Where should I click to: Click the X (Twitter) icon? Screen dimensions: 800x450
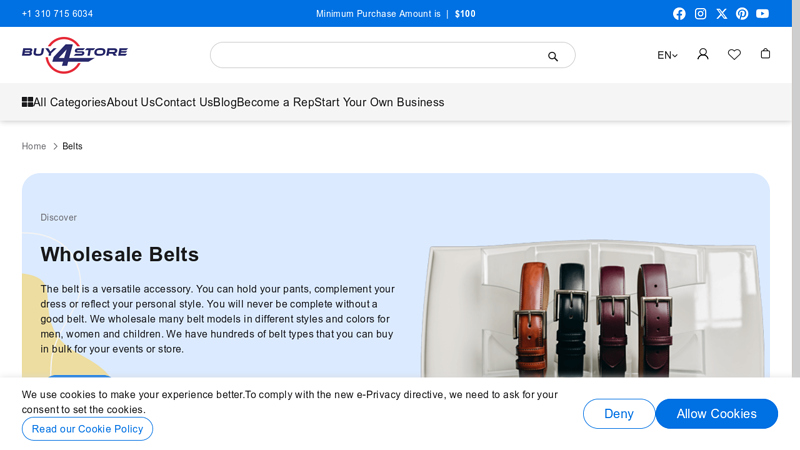click(721, 14)
